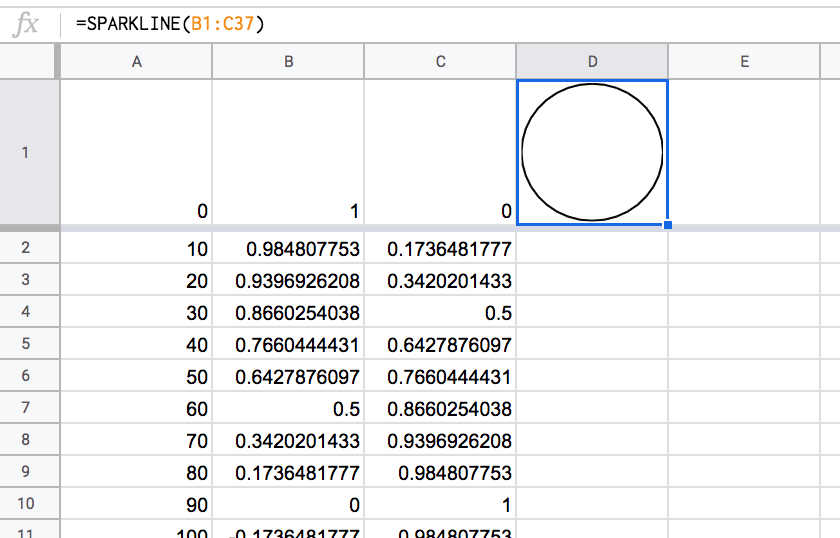This screenshot has width=840, height=538.
Task: Click cell C9 with value 0.984807753
Action: (x=440, y=471)
